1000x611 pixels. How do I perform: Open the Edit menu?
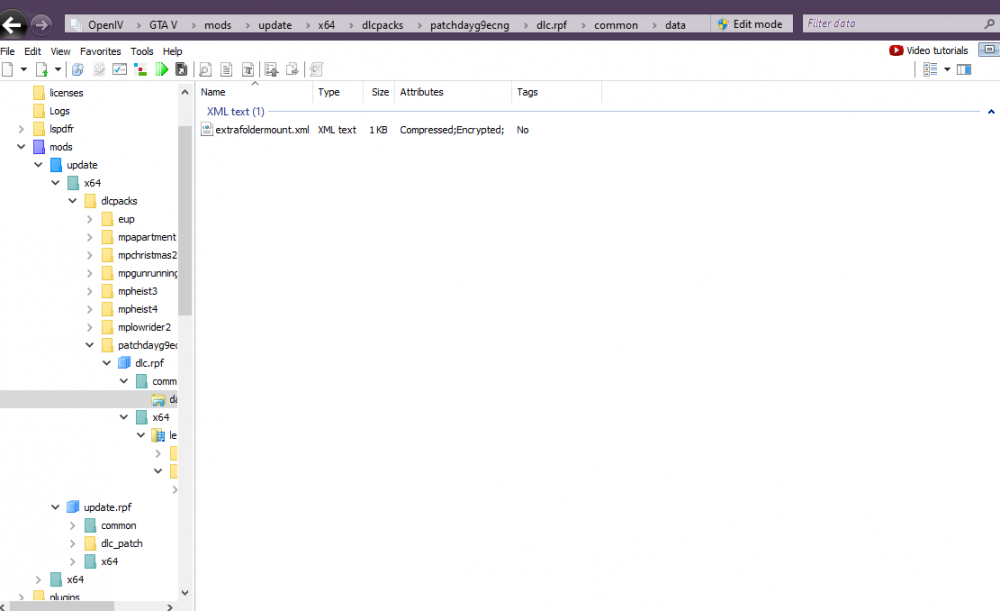point(33,51)
